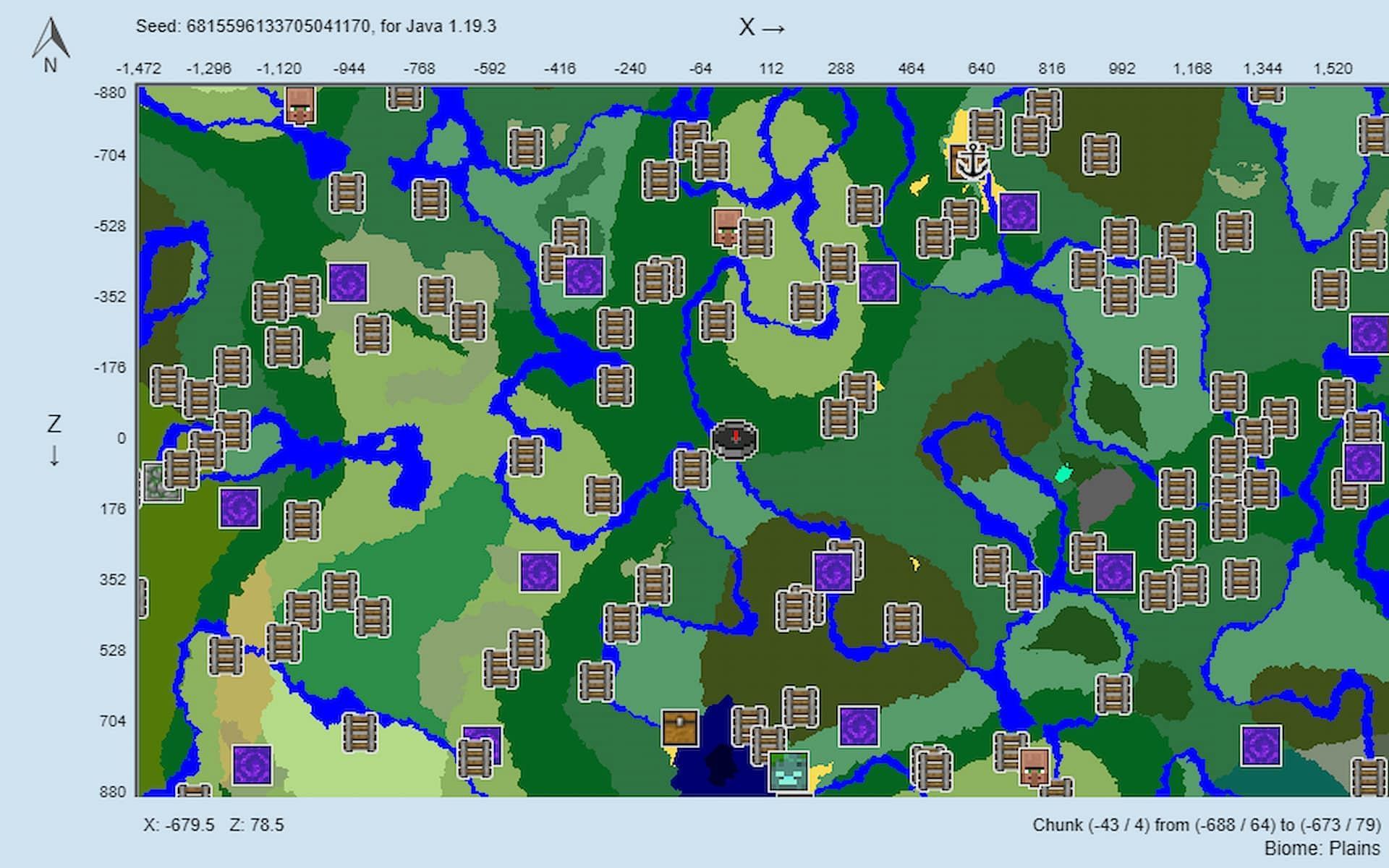This screenshot has height=868, width=1389.
Task: Click the Chunk range info text
Action: 1206,825
